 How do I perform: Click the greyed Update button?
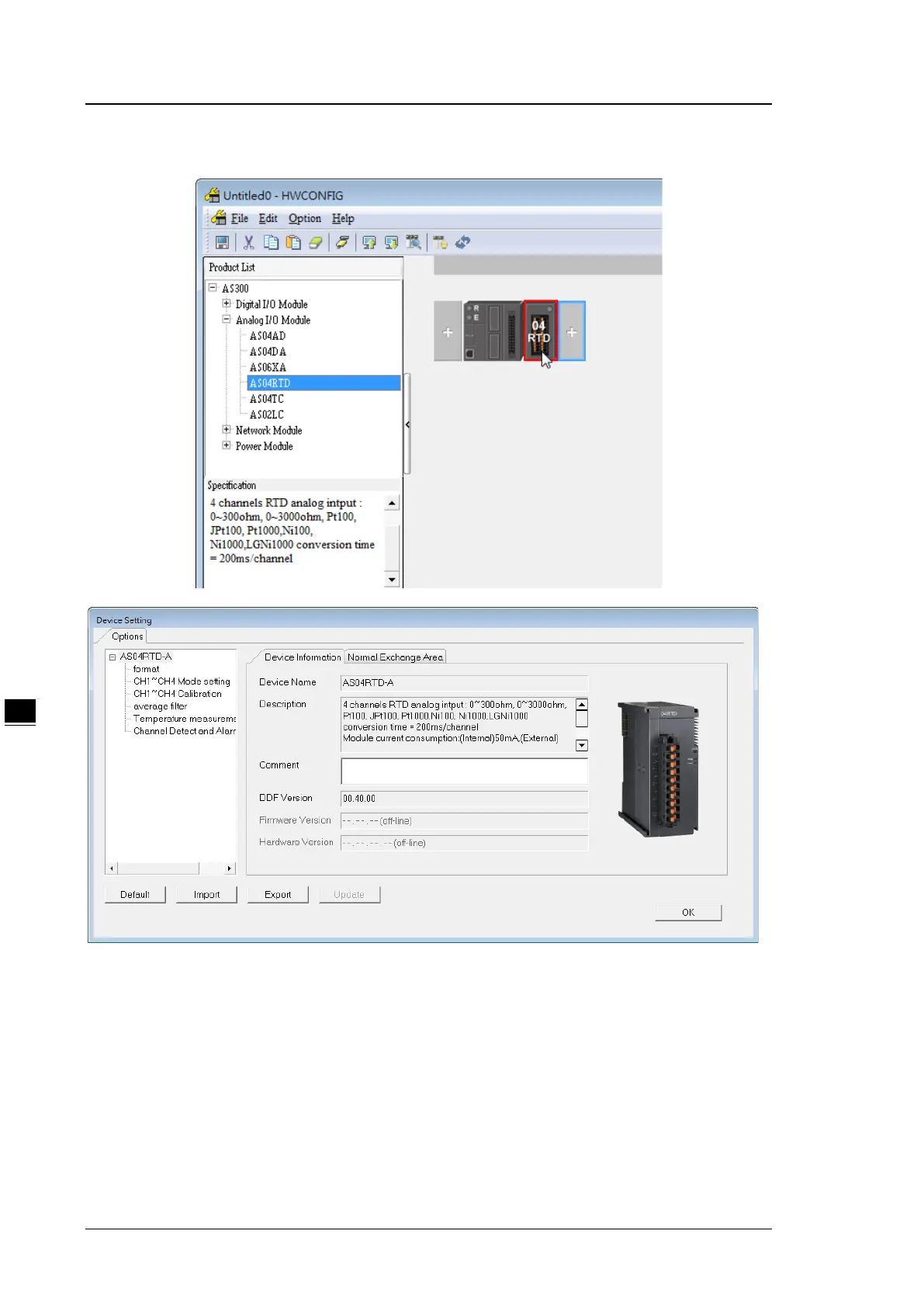pyautogui.click(x=349, y=894)
